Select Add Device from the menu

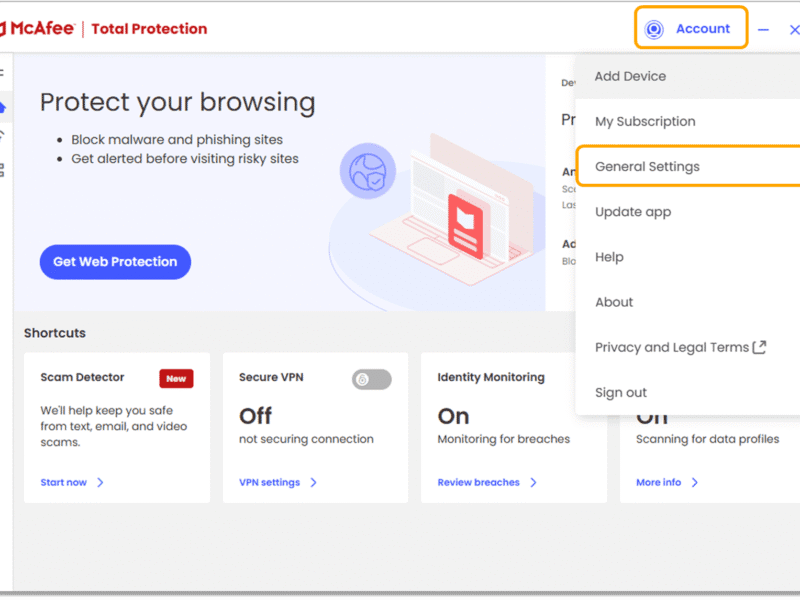click(x=630, y=76)
